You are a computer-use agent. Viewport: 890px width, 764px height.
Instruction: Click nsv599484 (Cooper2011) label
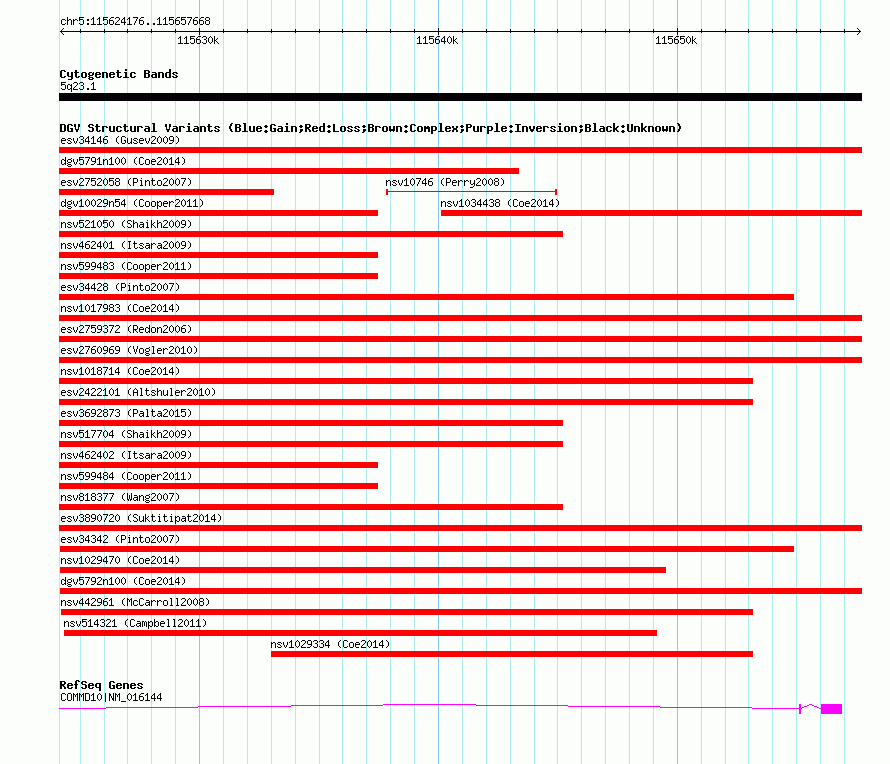point(126,476)
